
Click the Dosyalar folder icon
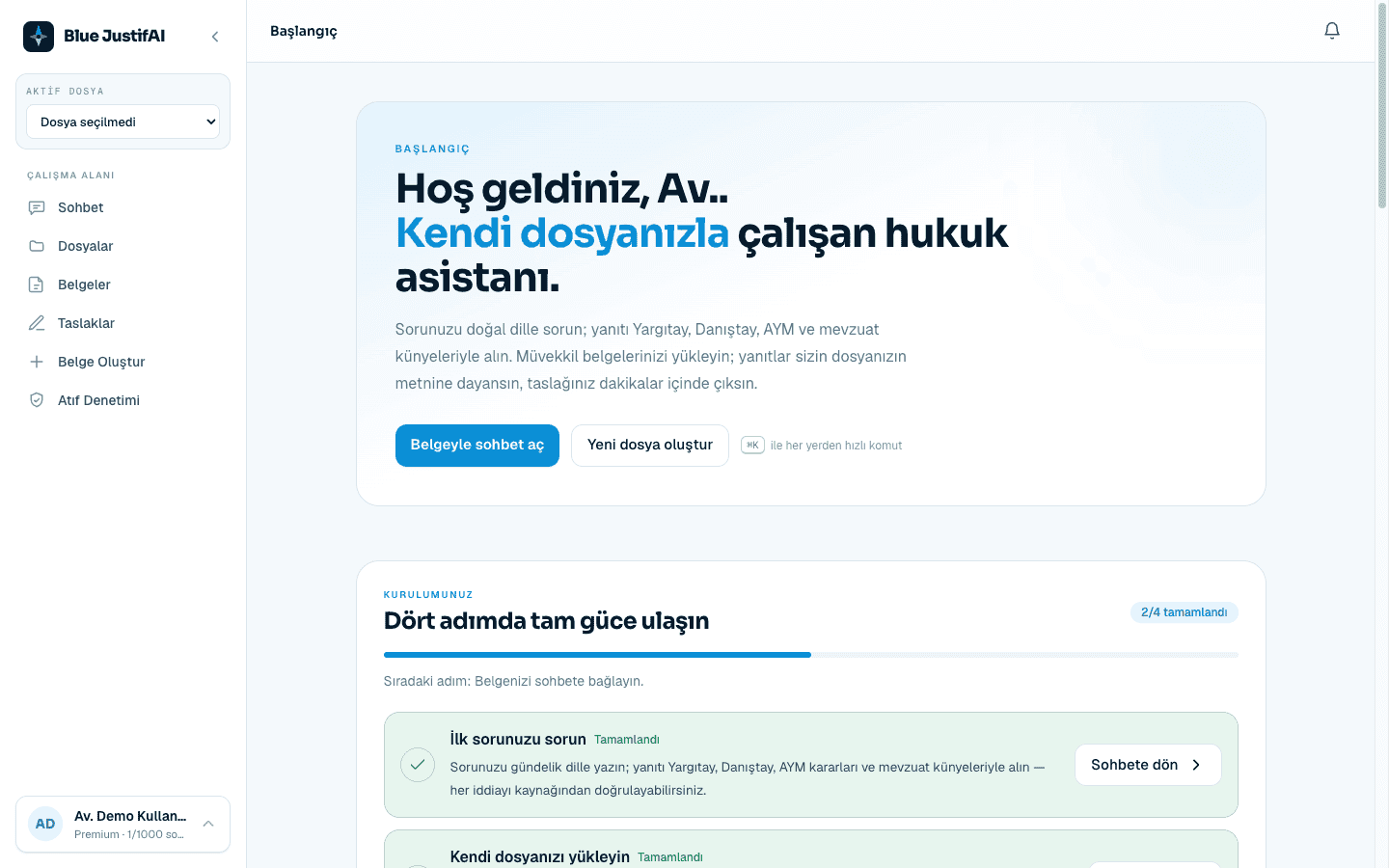coord(37,246)
